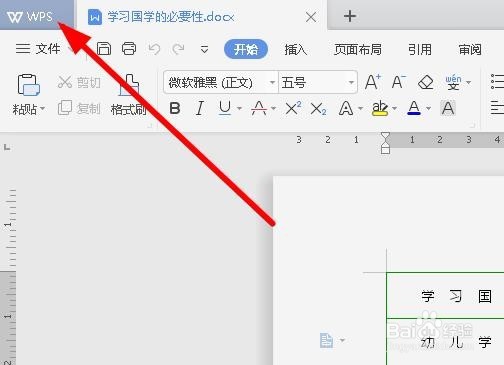504x365 pixels.
Task: Open the 审阅 ribbon tab
Action: click(x=470, y=50)
